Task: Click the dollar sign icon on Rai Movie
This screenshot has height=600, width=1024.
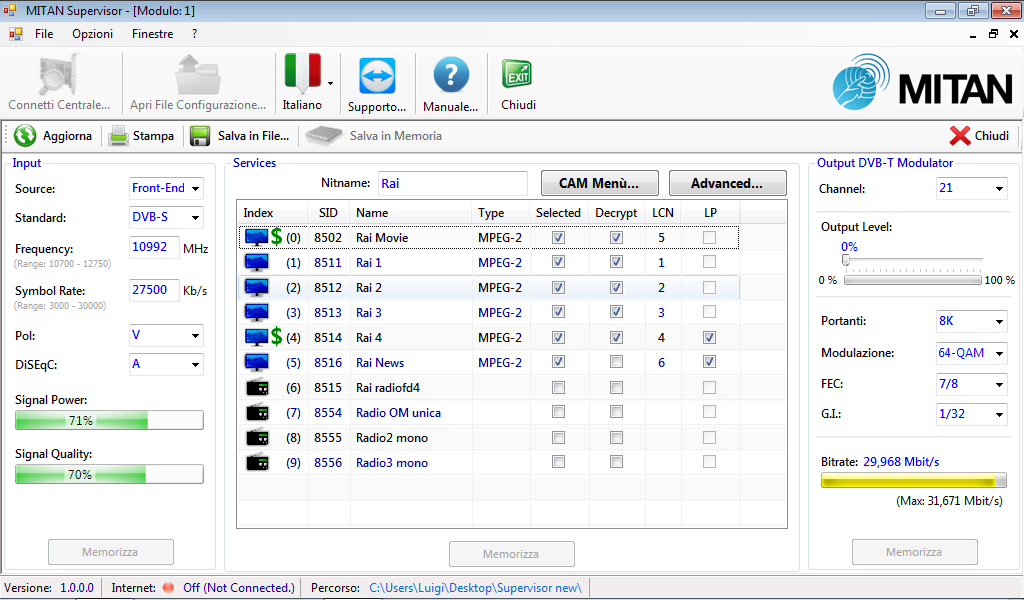Action: pyautogui.click(x=276, y=237)
